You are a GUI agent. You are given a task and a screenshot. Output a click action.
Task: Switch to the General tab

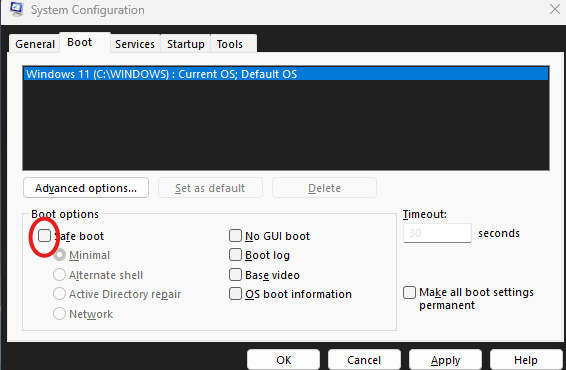tap(35, 44)
